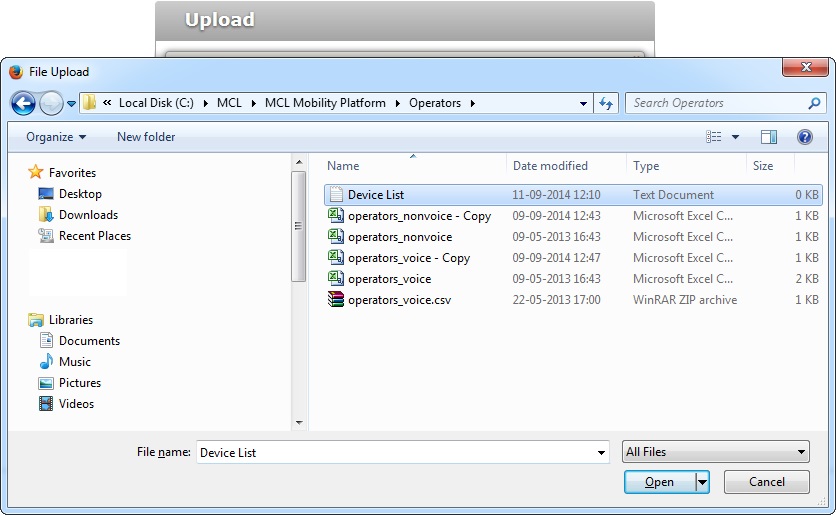
Task: Open more view options dropdown arrow
Action: 735,137
